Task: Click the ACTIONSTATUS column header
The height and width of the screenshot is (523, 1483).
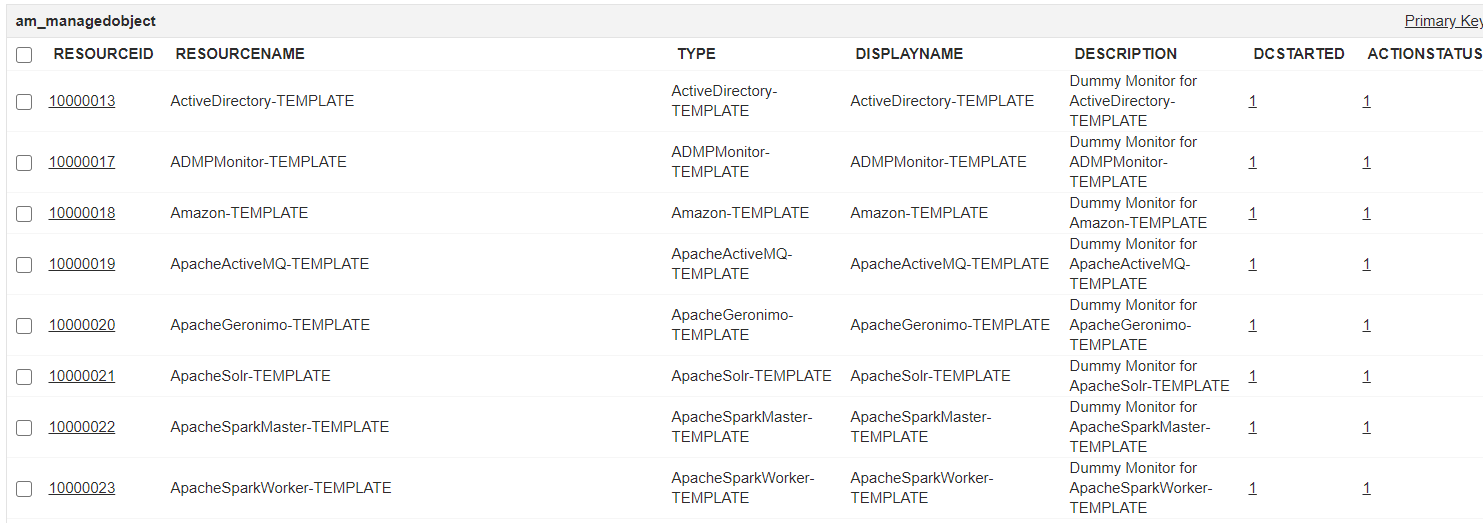Action: [1425, 54]
